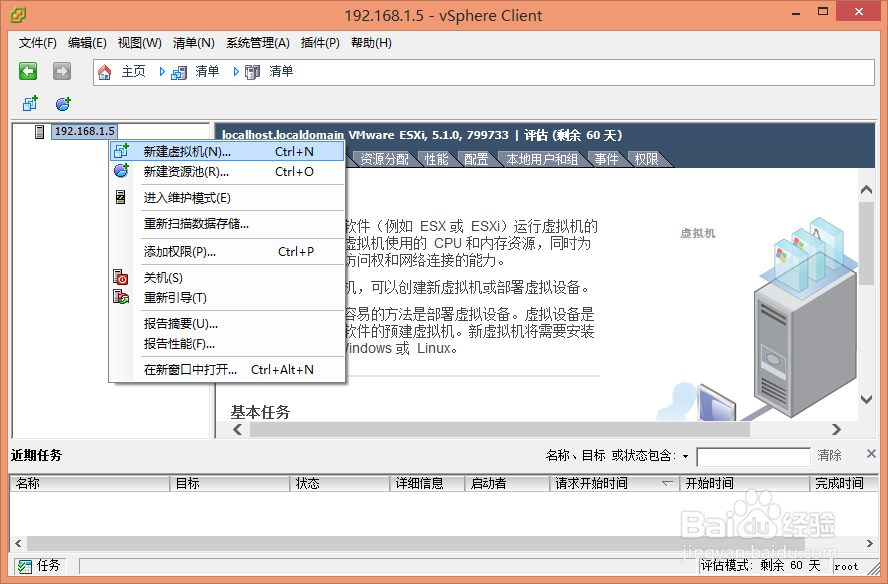
Task: Click the icon next to 新建虚拟机 menu entry
Action: [x=121, y=151]
